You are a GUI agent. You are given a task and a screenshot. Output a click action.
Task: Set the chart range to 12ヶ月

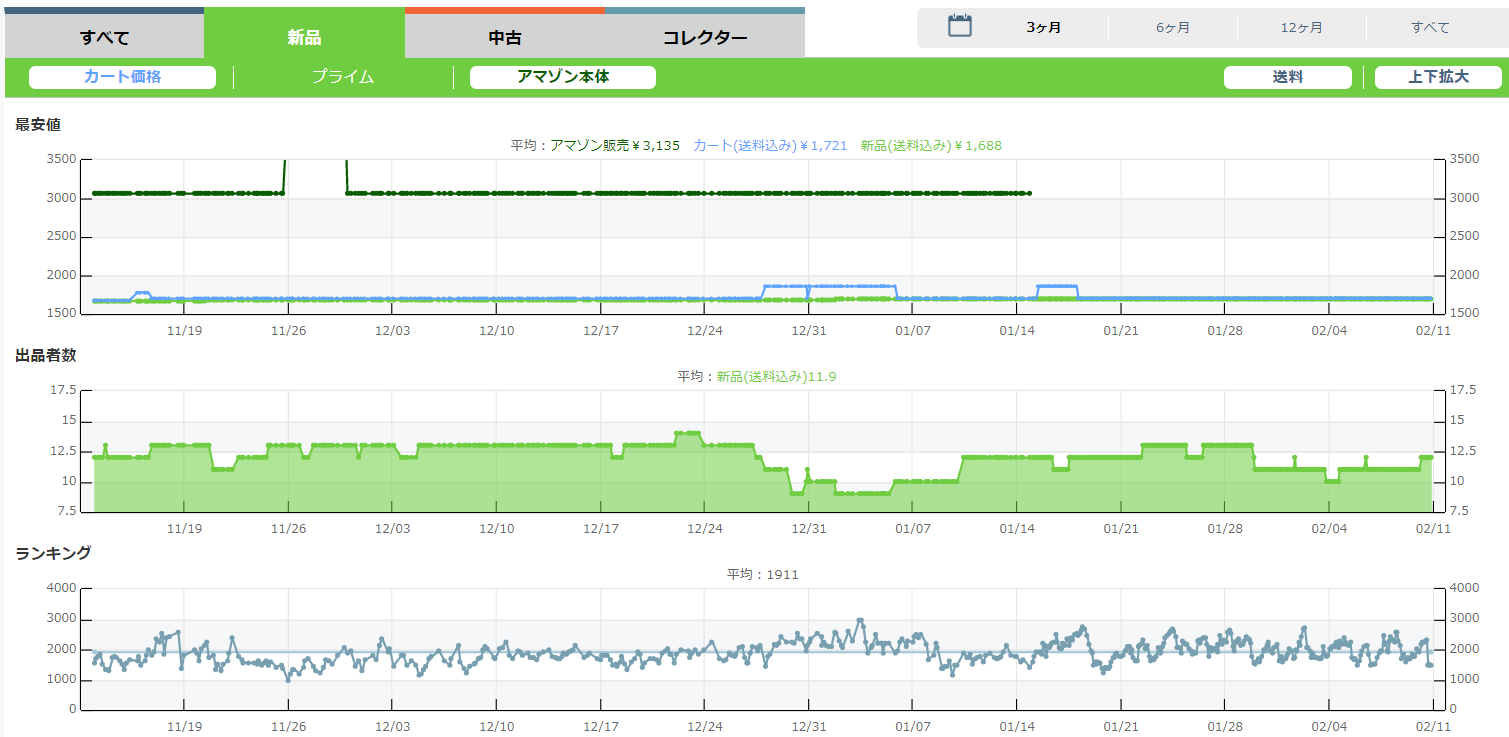pyautogui.click(x=1301, y=28)
